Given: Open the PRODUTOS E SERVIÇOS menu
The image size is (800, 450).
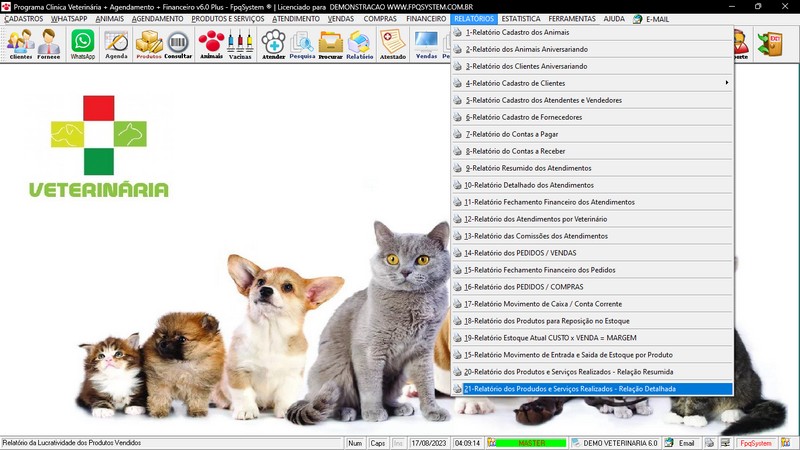Looking at the screenshot, I should (x=228, y=19).
